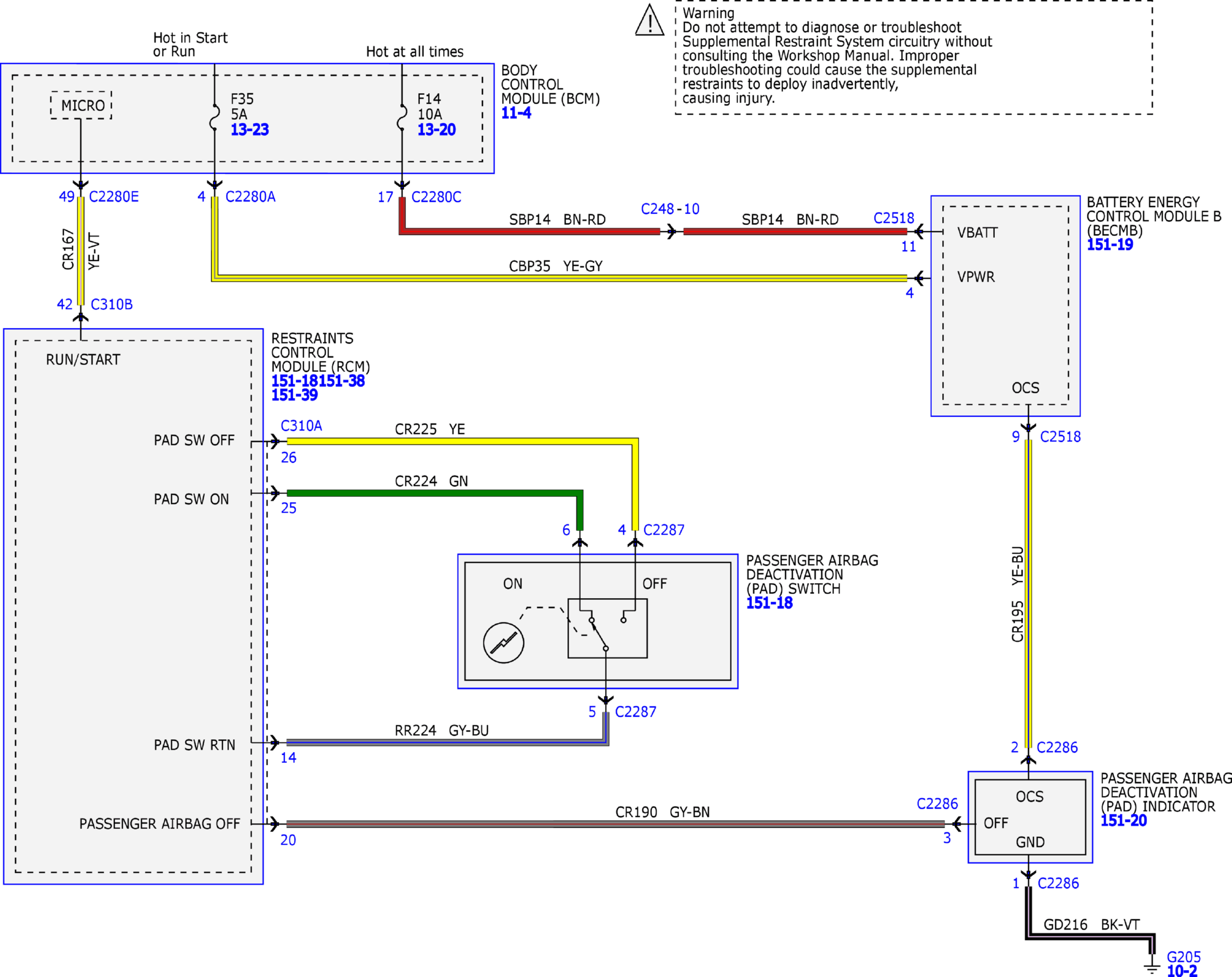The width and height of the screenshot is (1232, 977).
Task: Click the F35 5A fuse label
Action: click(x=242, y=106)
